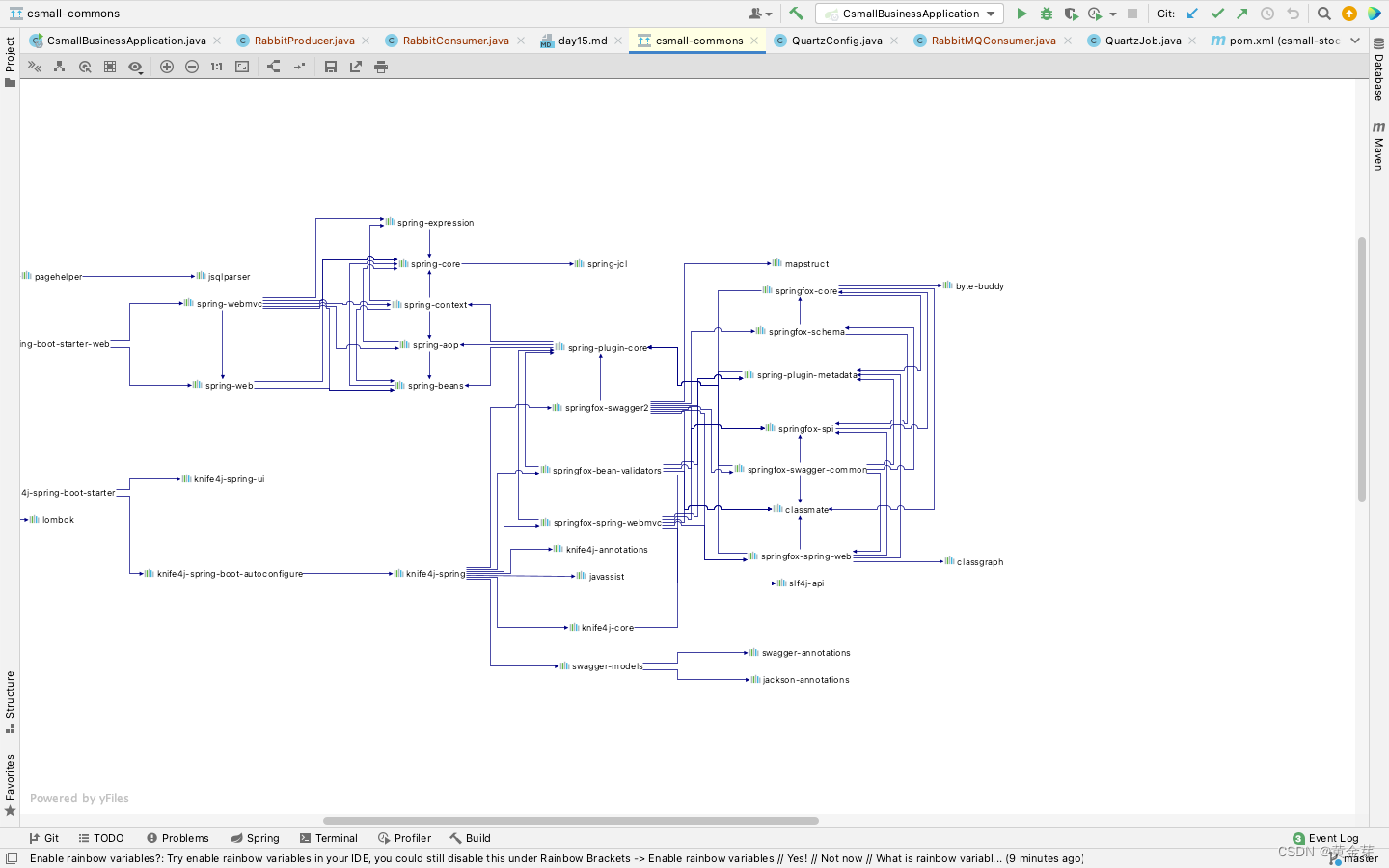Toggle the eye visibility options in diagram toolbar
This screenshot has width=1389, height=868.
tap(135, 67)
